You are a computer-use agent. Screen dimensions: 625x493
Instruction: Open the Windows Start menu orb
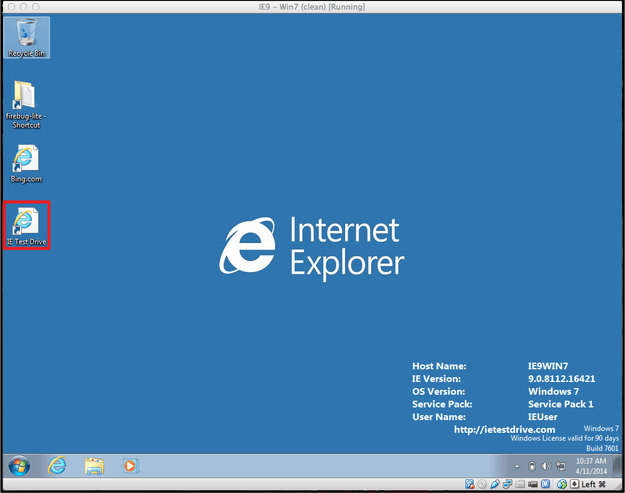[x=19, y=466]
